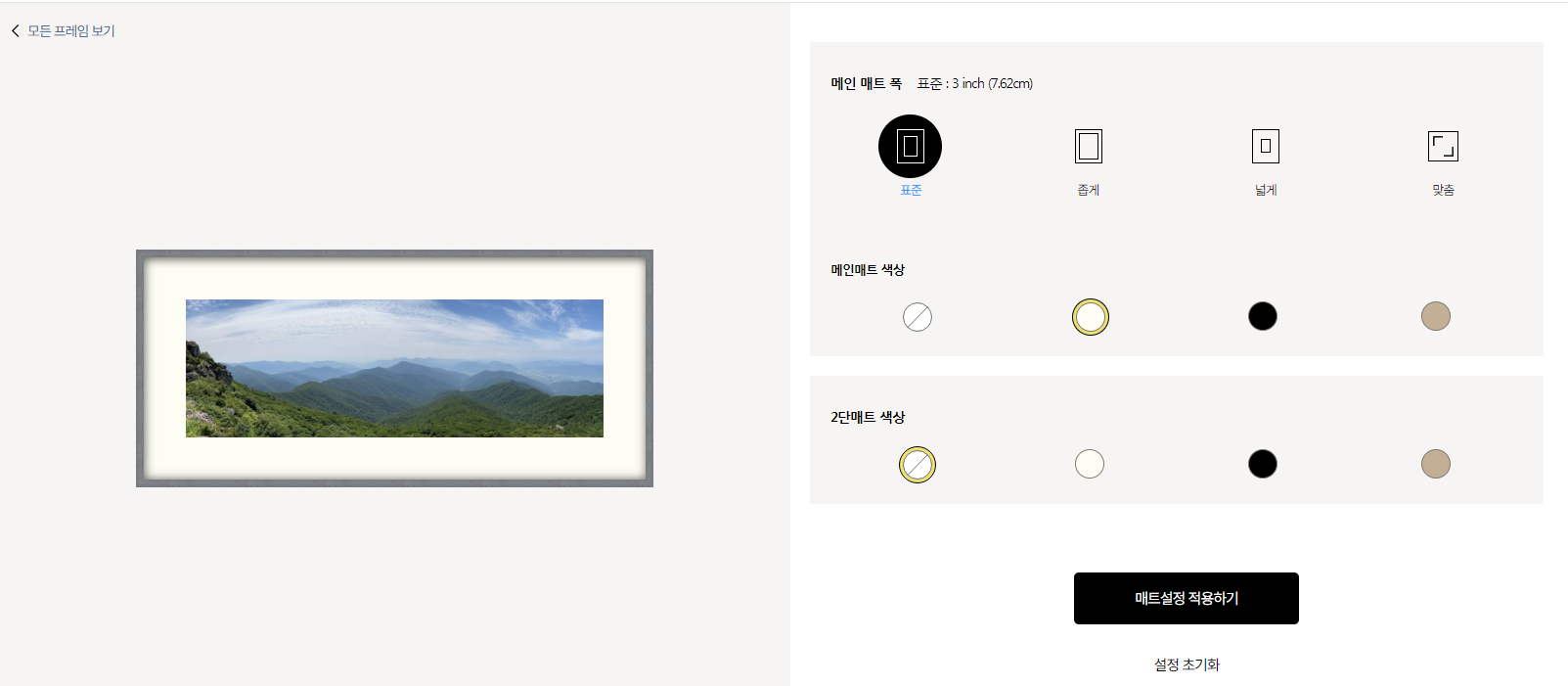
Task: Pick the beige swatch for 2단매트 색상
Action: click(x=1436, y=464)
